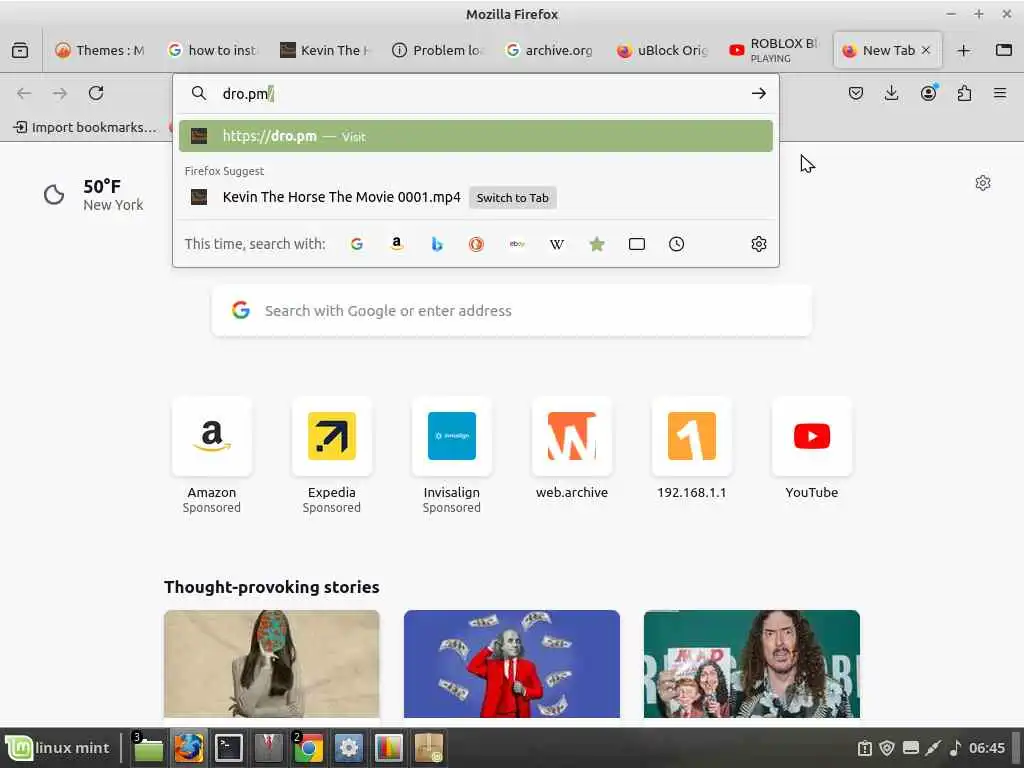Reload the current page
The height and width of the screenshot is (768, 1024).
(x=96, y=93)
